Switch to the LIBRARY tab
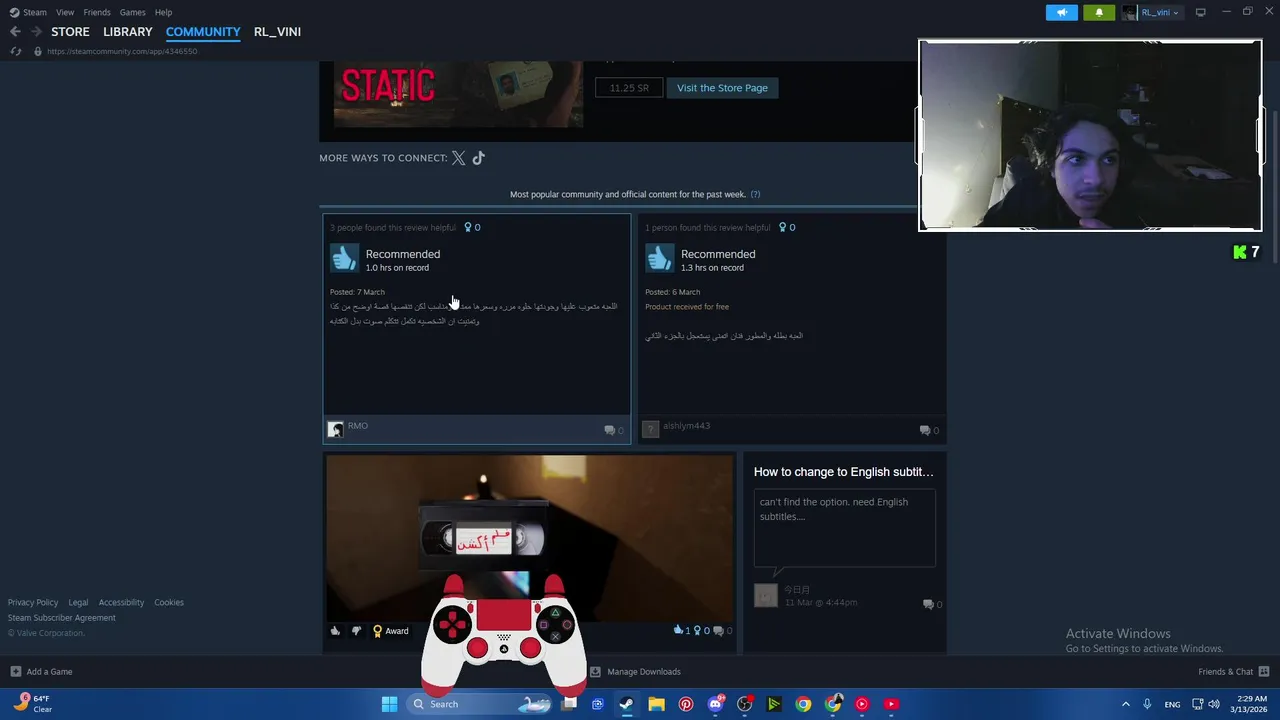Screen dimensions: 1280x720 click(128, 32)
